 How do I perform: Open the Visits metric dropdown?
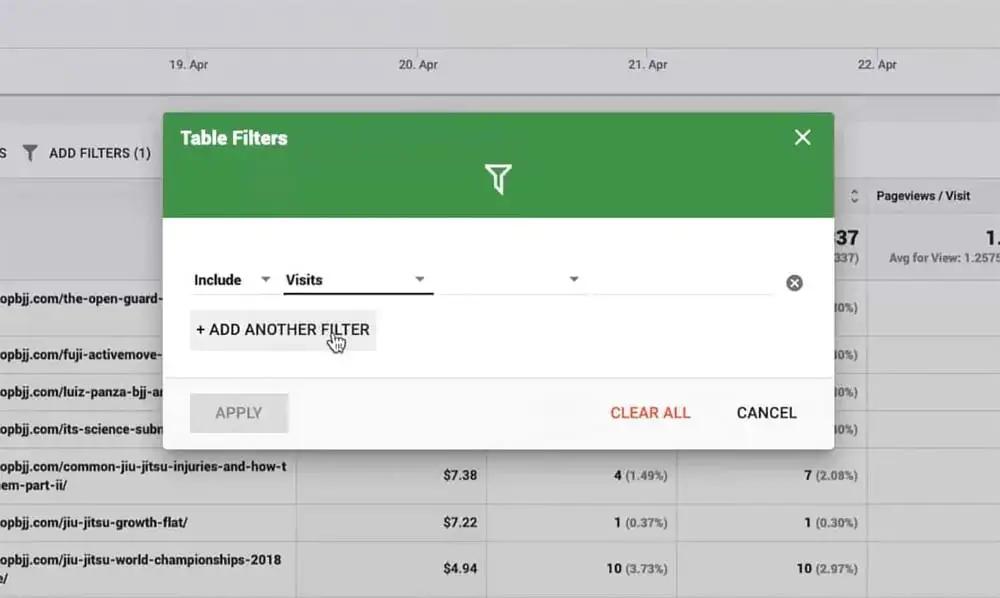click(x=357, y=280)
